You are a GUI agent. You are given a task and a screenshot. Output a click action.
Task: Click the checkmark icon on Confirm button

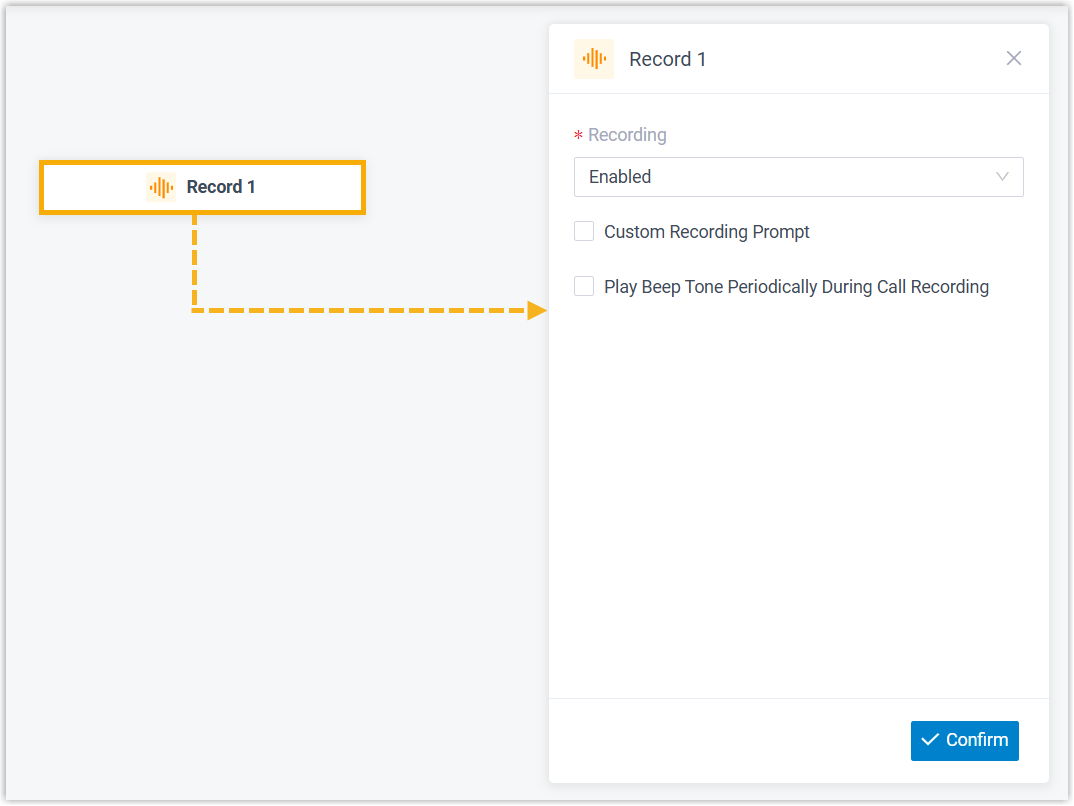coord(930,740)
